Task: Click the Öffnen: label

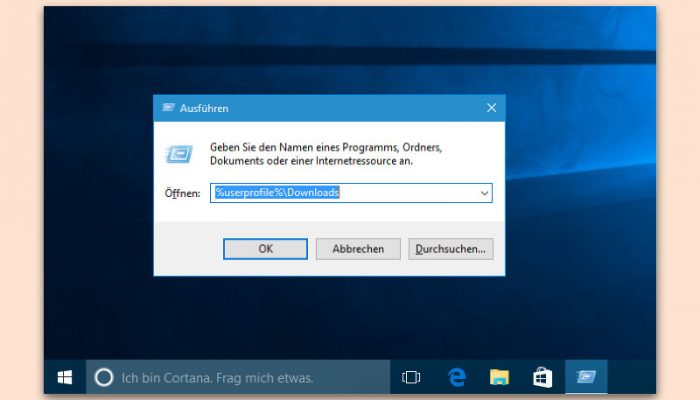Action: pyautogui.click(x=183, y=193)
